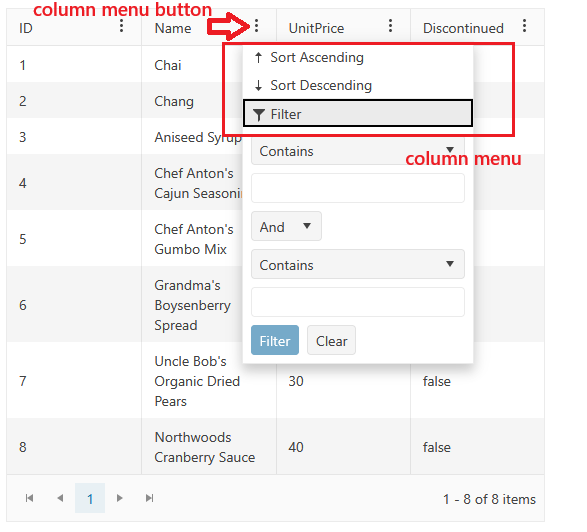This screenshot has height=532, width=587.
Task: Go to the first page
Action: coord(30,498)
